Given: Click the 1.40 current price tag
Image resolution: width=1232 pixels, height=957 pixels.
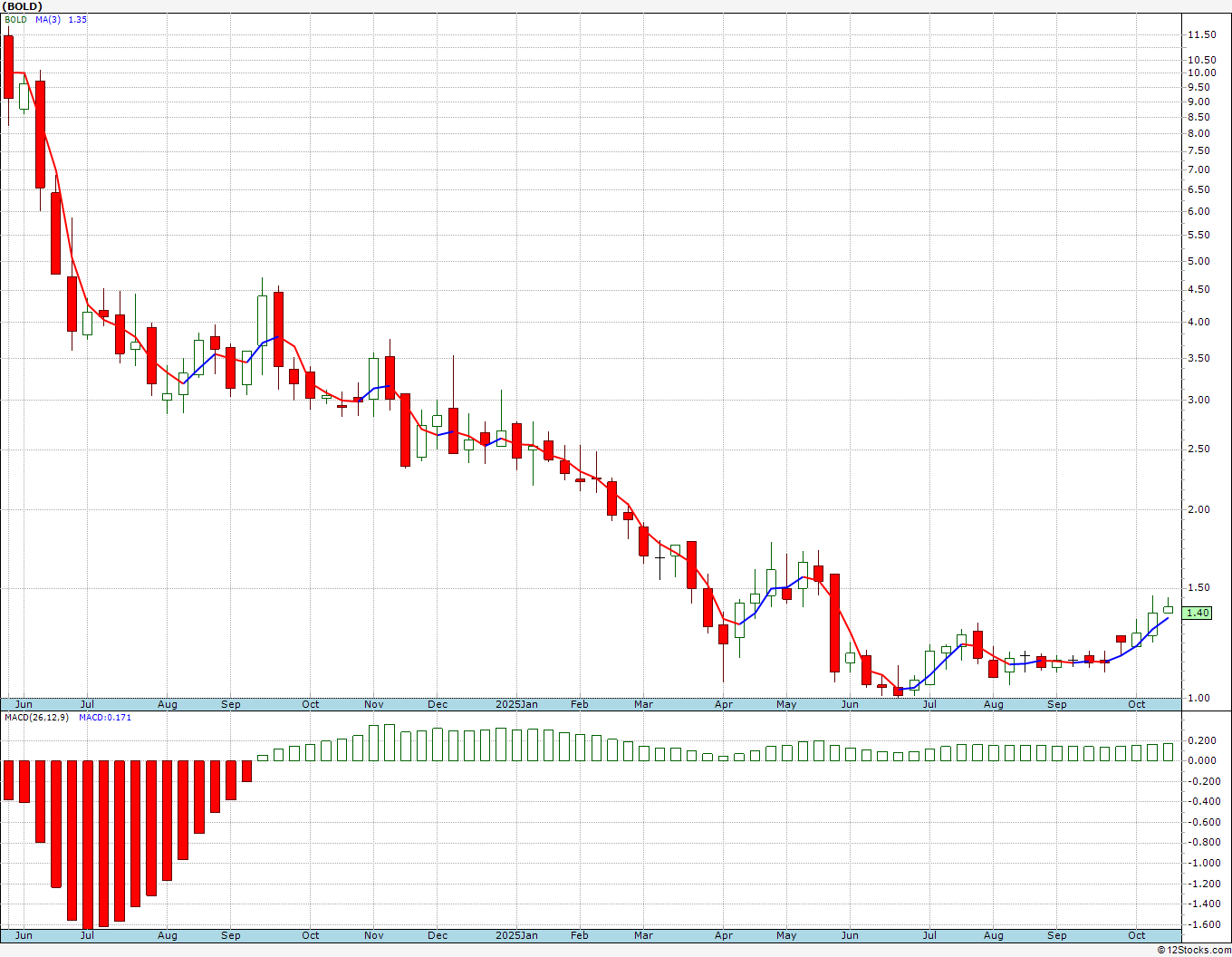Looking at the screenshot, I should point(1198,614).
